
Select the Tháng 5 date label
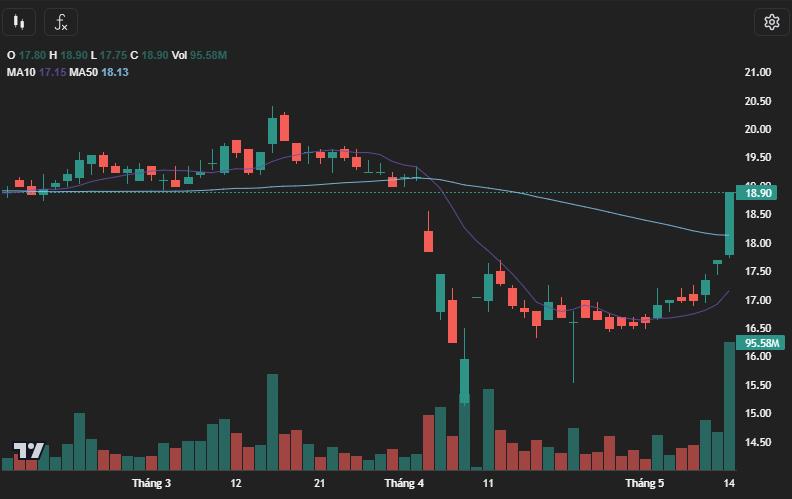coord(645,484)
